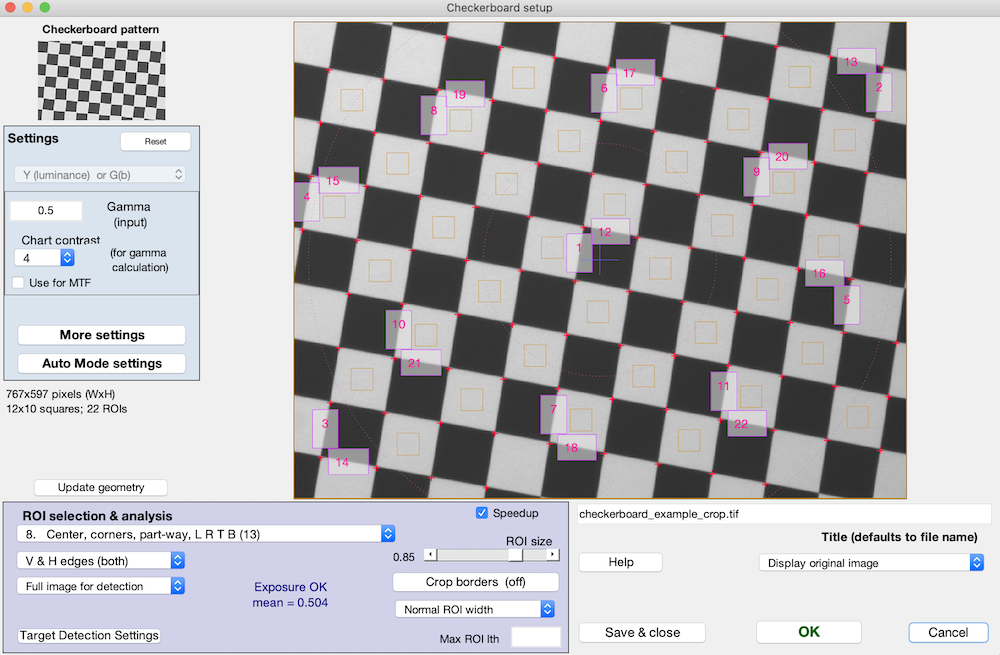Viewport: 1000px width, 655px height.
Task: Select ROI box number 1 near center
Action: point(579,253)
